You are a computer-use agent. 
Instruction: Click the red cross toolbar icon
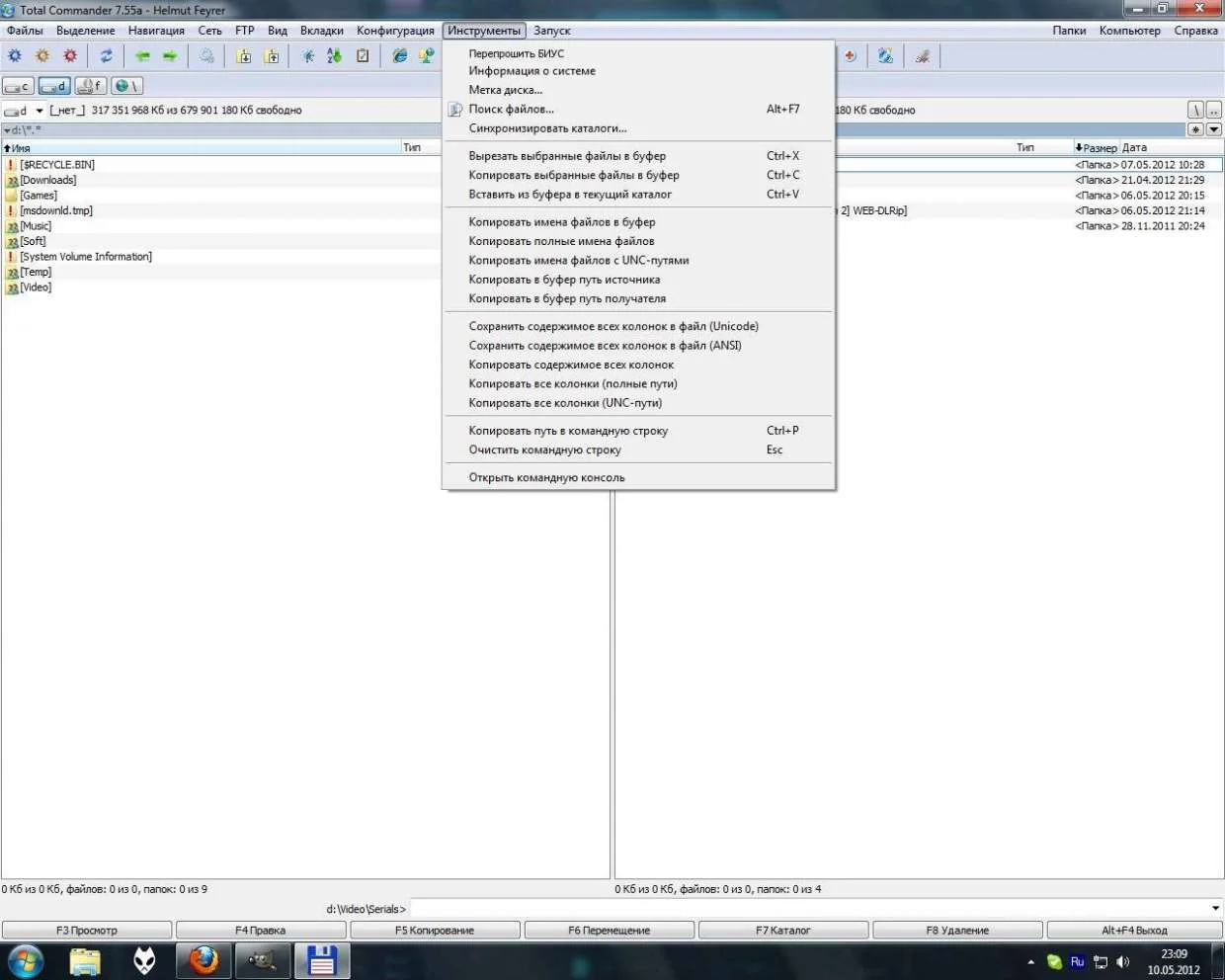850,56
